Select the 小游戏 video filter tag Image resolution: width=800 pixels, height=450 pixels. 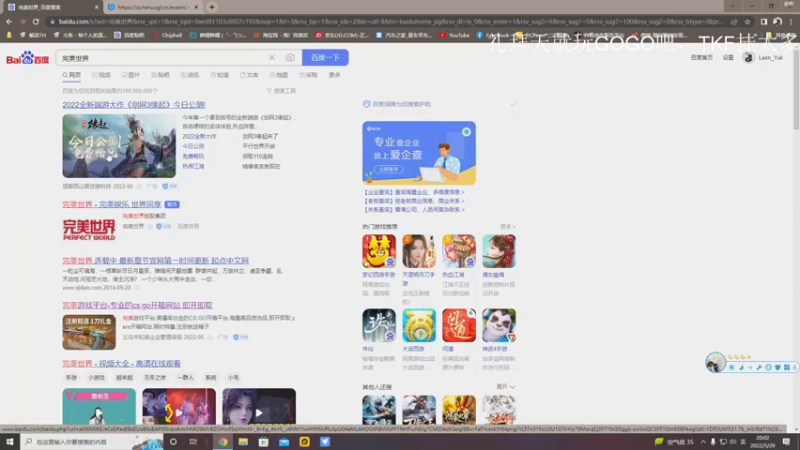96,378
